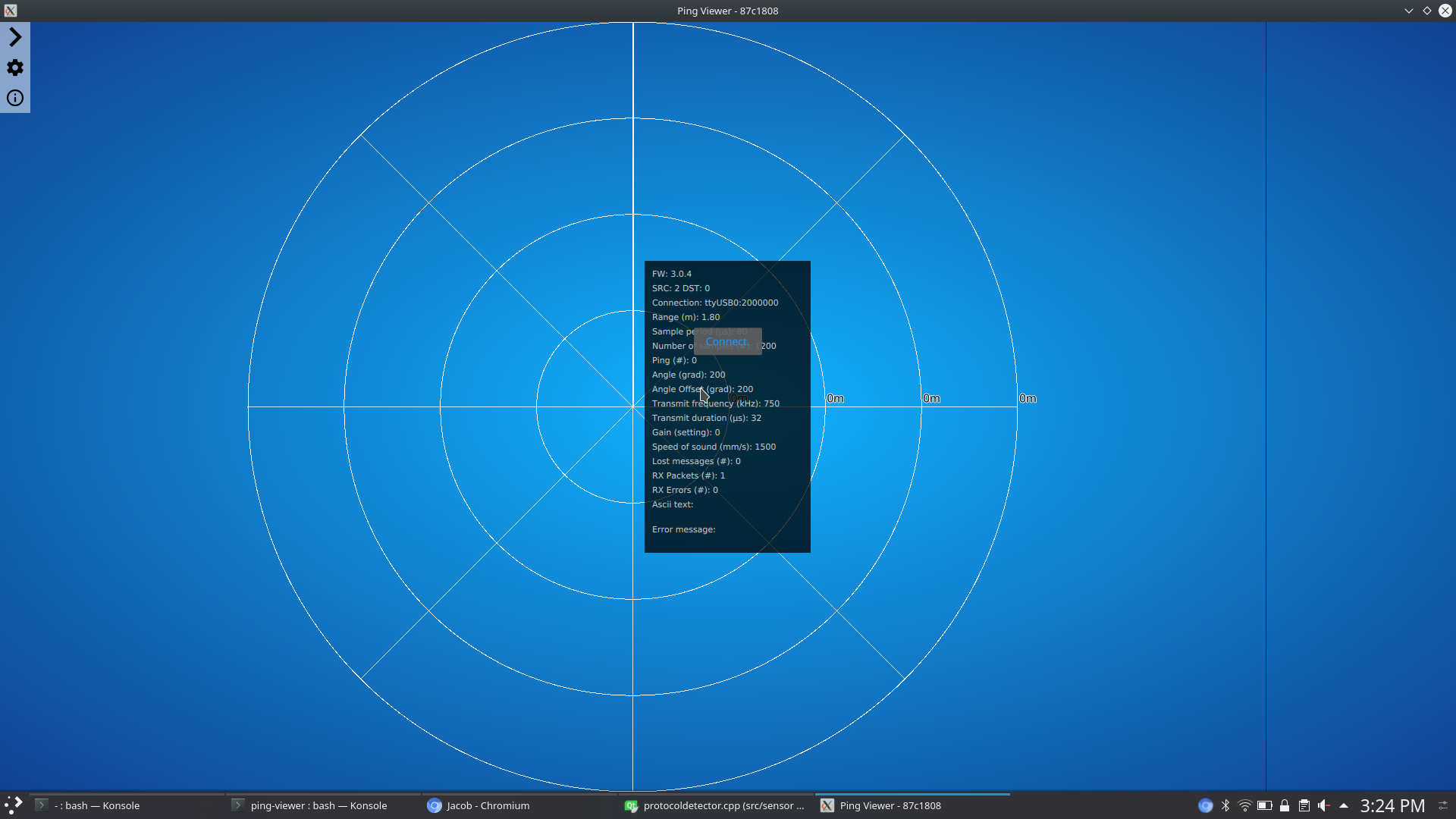
Task: Expand the sonar sidebar with the chevron arrow
Action: pos(15,36)
